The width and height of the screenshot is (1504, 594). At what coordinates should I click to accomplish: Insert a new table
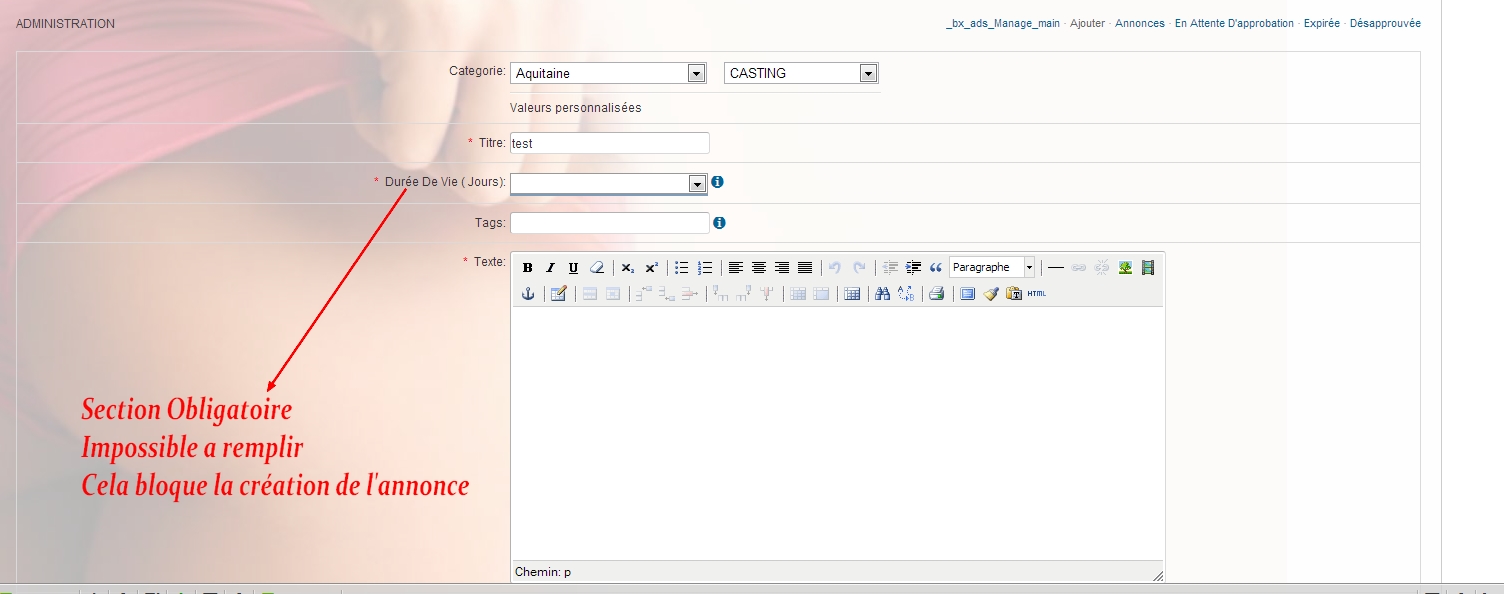(x=851, y=294)
